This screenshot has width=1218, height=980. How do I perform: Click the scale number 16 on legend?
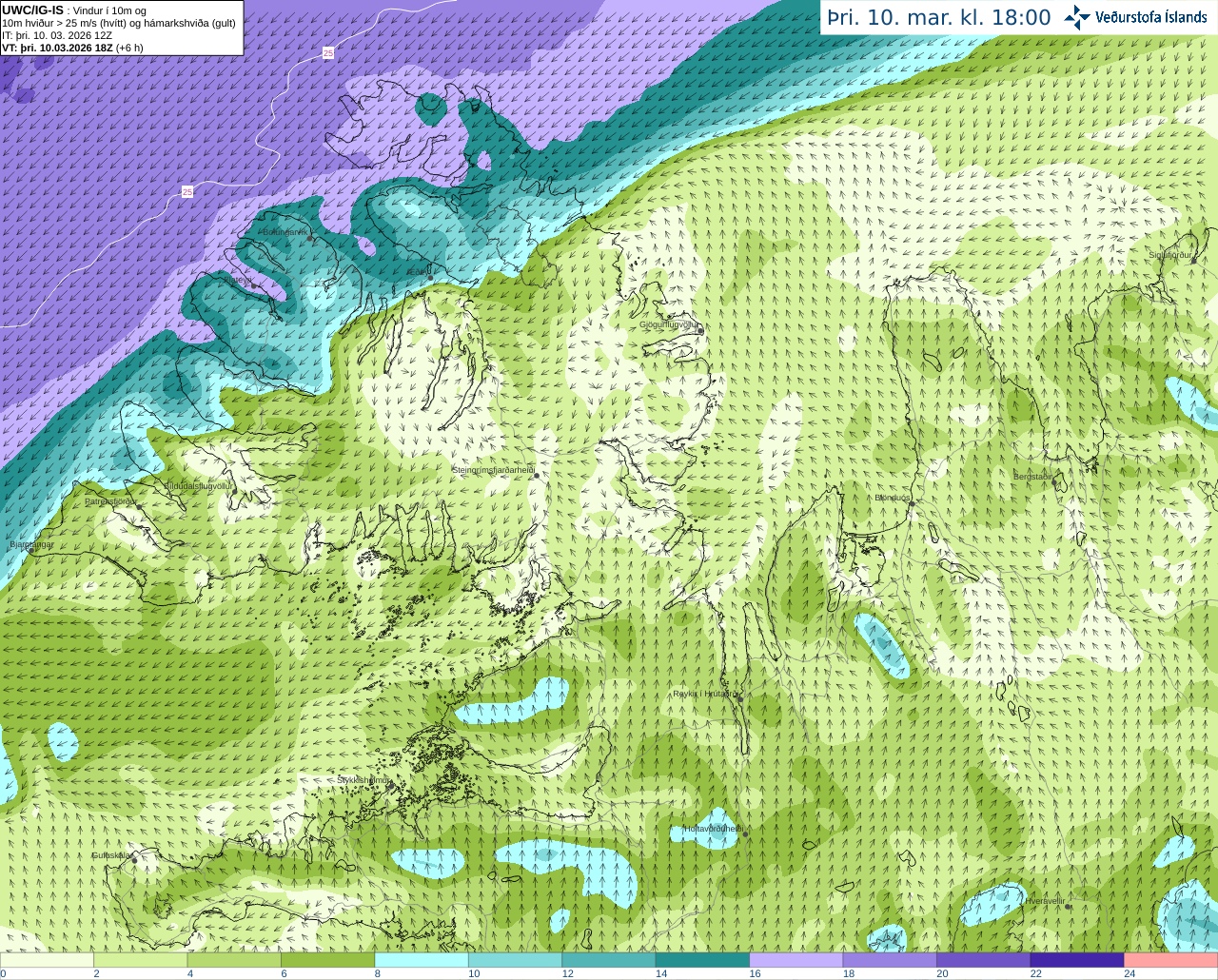tap(755, 973)
